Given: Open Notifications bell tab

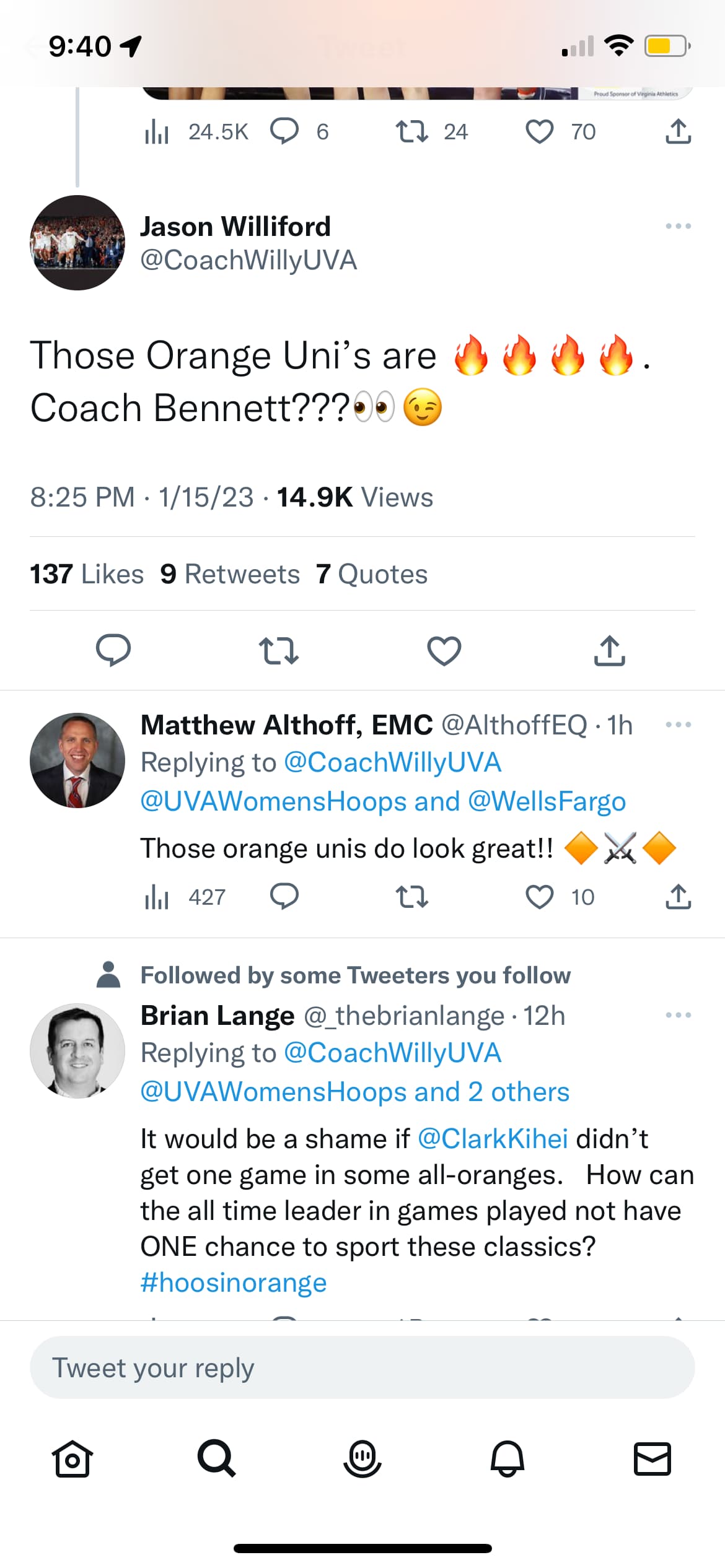Looking at the screenshot, I should (x=507, y=1458).
